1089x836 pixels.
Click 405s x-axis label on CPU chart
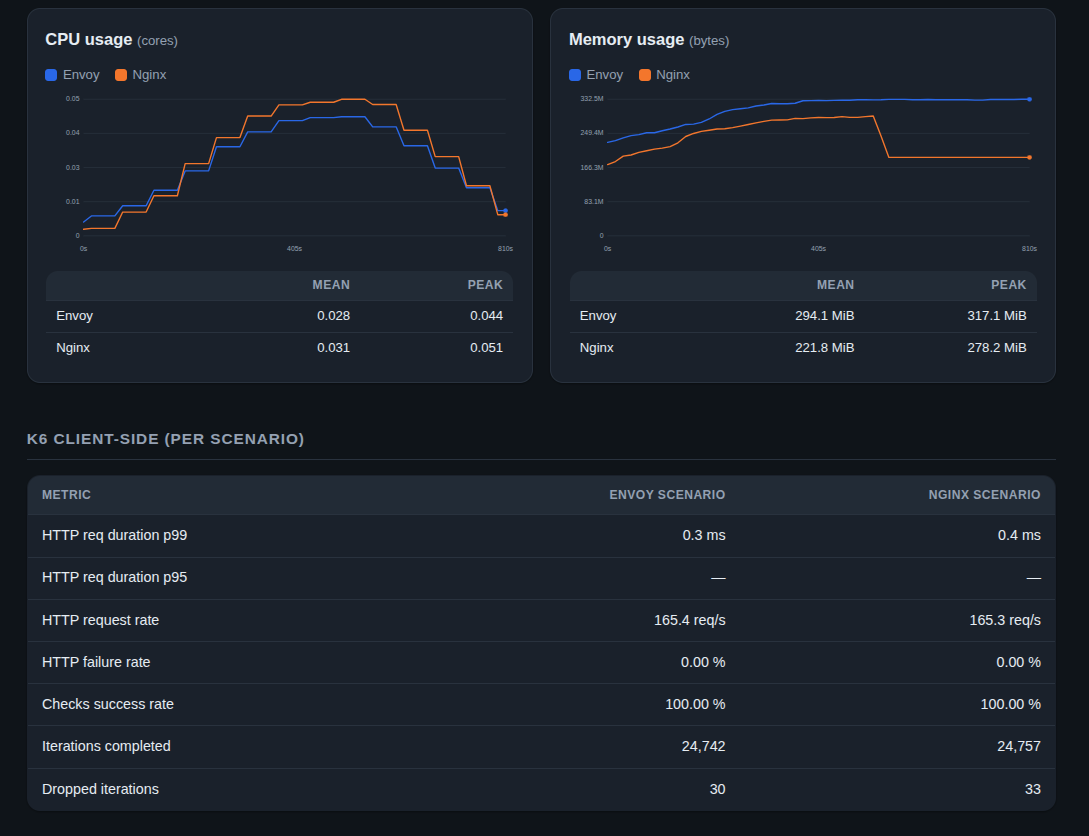pyautogui.click(x=294, y=249)
